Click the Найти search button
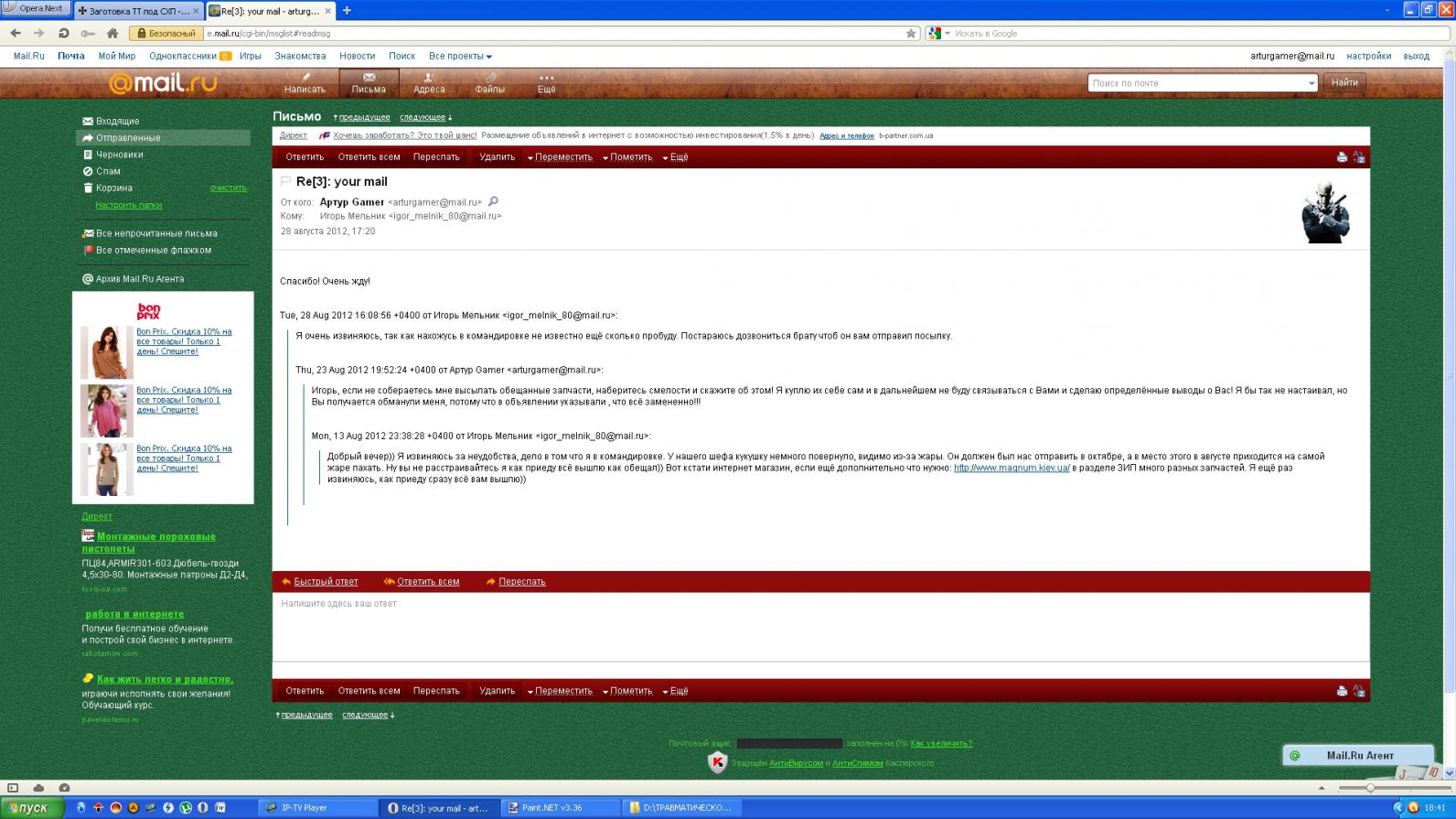Screen dimensions: 1456x819 point(1344,83)
